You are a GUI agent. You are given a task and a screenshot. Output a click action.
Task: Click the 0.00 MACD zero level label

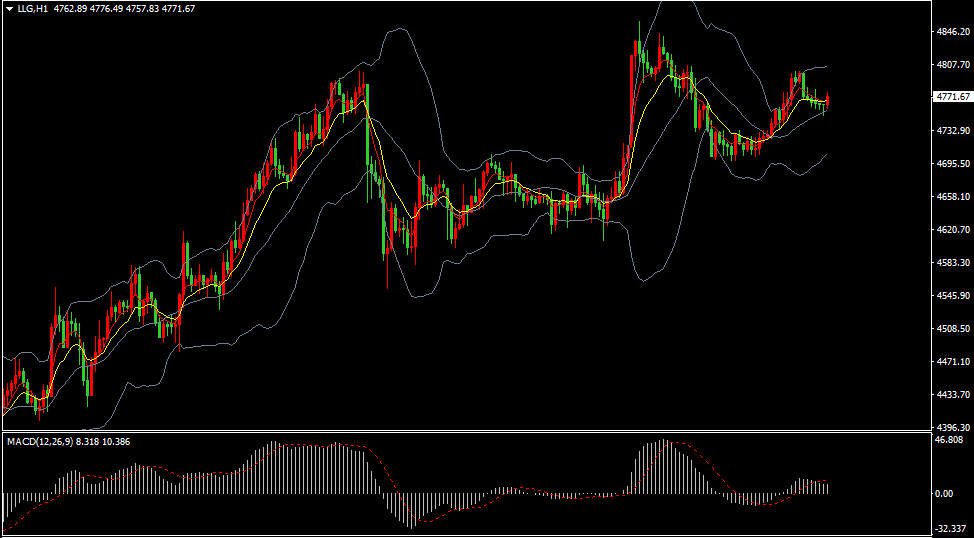point(943,494)
